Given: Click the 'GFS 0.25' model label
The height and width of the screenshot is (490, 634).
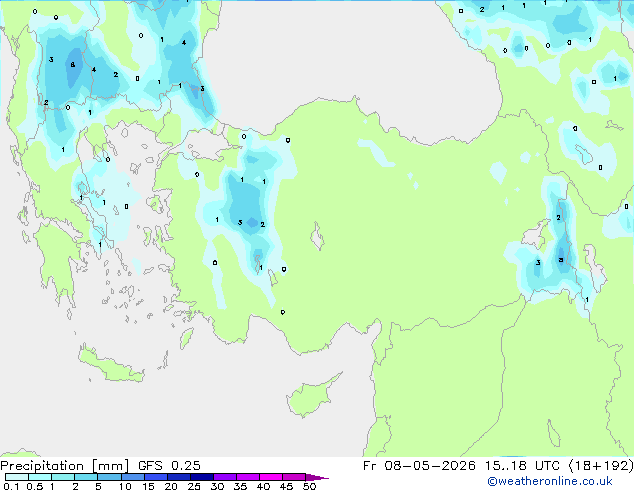Looking at the screenshot, I should click(169, 466).
